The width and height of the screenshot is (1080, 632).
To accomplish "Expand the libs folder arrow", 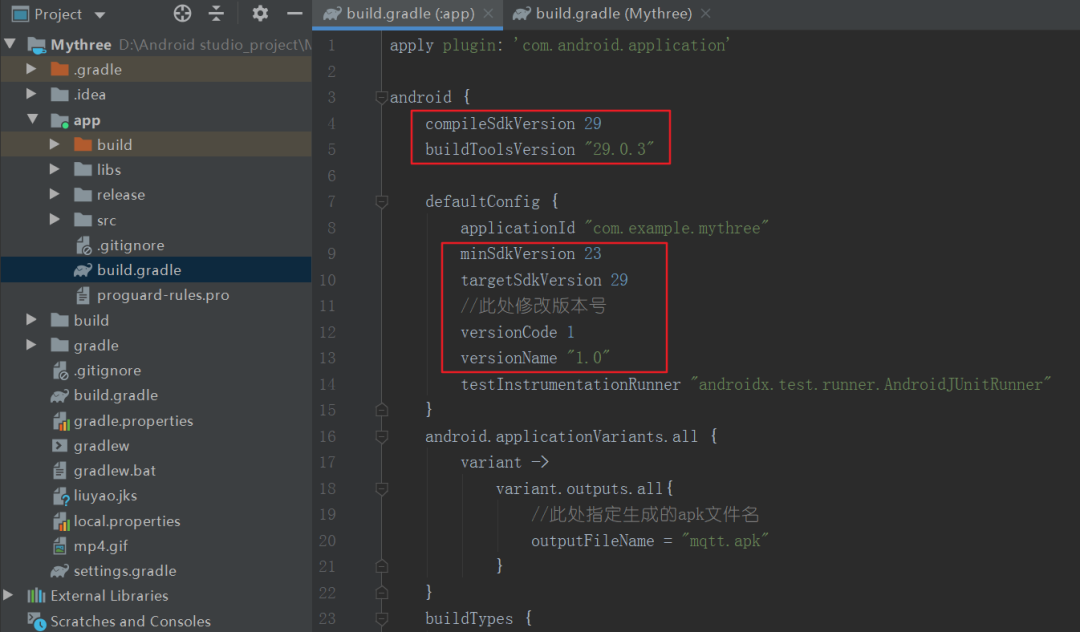I will 54,169.
